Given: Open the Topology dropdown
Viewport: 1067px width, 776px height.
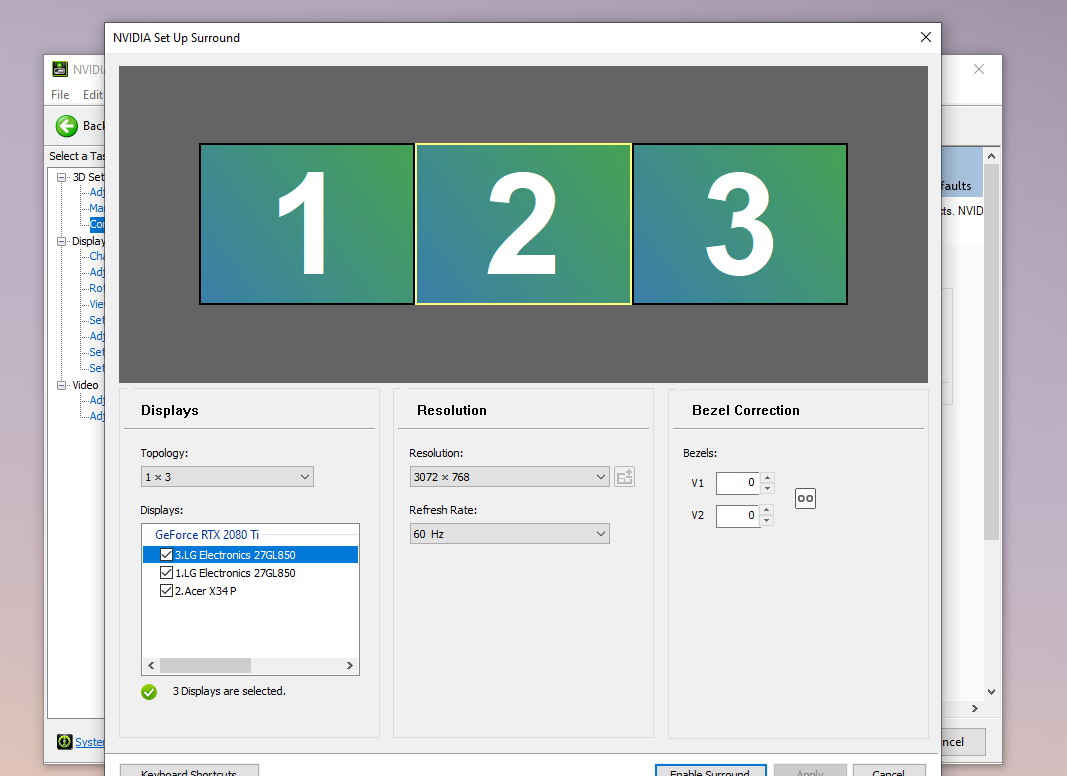Looking at the screenshot, I should pos(227,477).
